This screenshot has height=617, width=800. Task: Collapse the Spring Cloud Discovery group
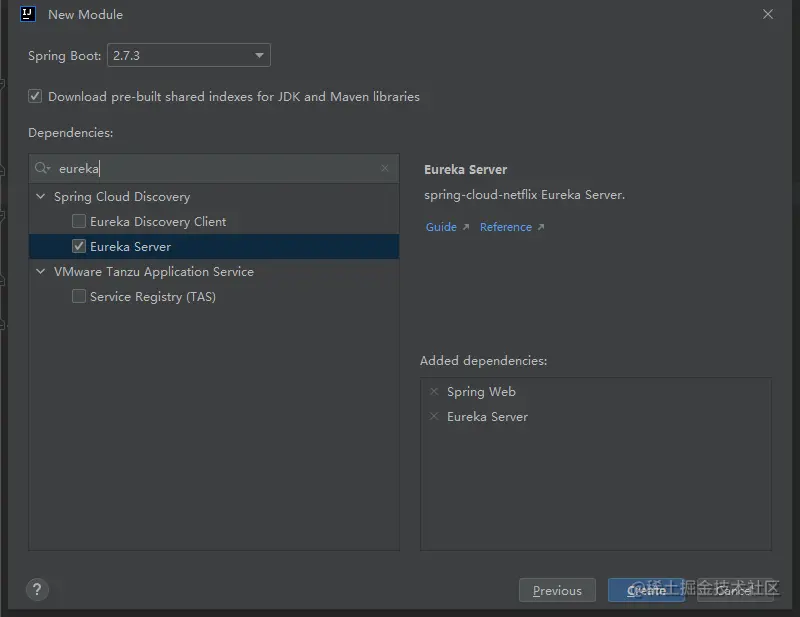point(41,196)
